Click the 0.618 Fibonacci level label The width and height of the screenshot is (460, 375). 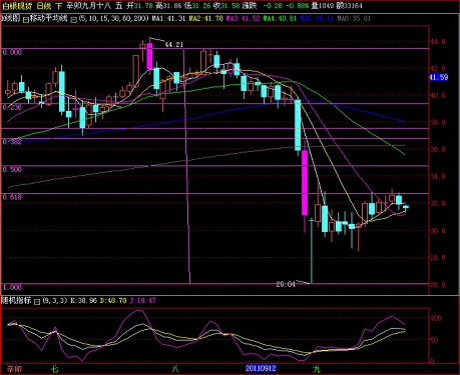click(12, 197)
